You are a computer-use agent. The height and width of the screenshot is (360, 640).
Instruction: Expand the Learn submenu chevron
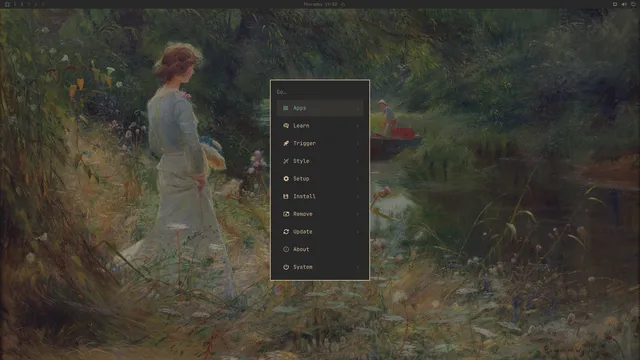[358, 126]
